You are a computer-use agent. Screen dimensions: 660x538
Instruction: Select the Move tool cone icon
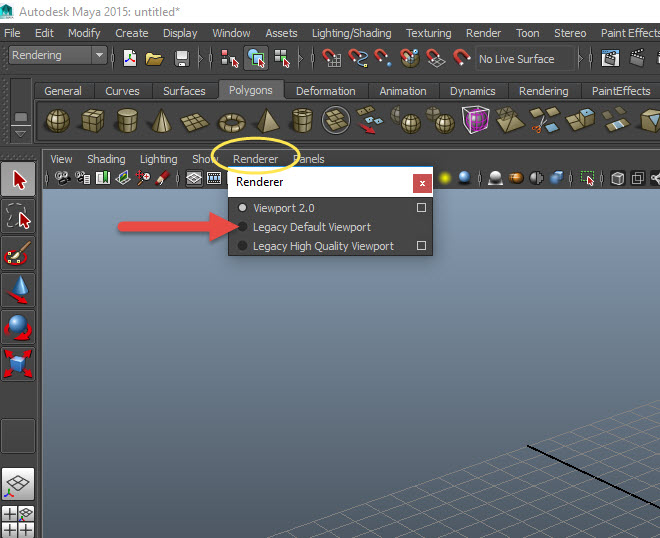[x=18, y=290]
